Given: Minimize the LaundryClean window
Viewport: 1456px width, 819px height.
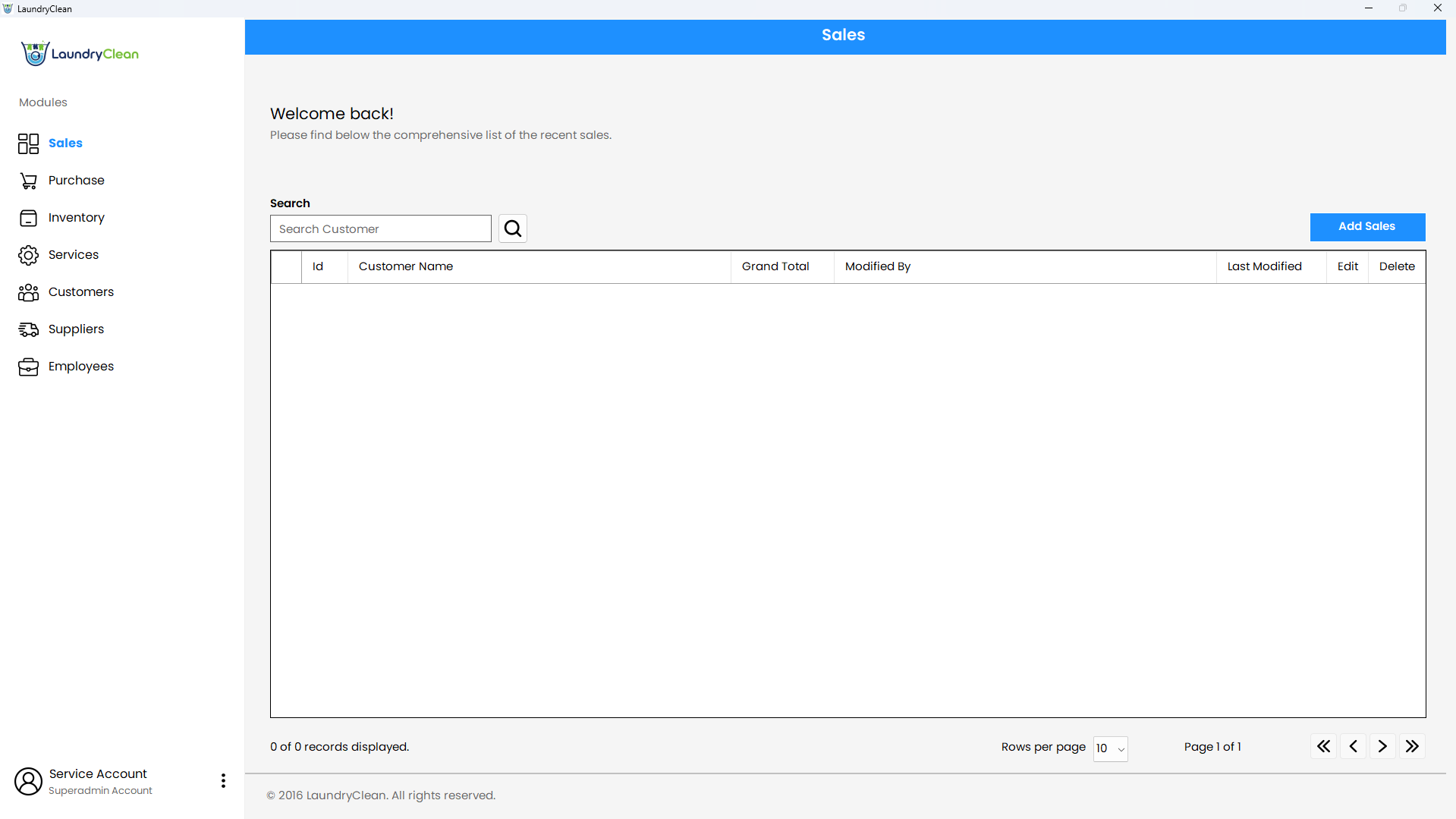Looking at the screenshot, I should 1369,8.
